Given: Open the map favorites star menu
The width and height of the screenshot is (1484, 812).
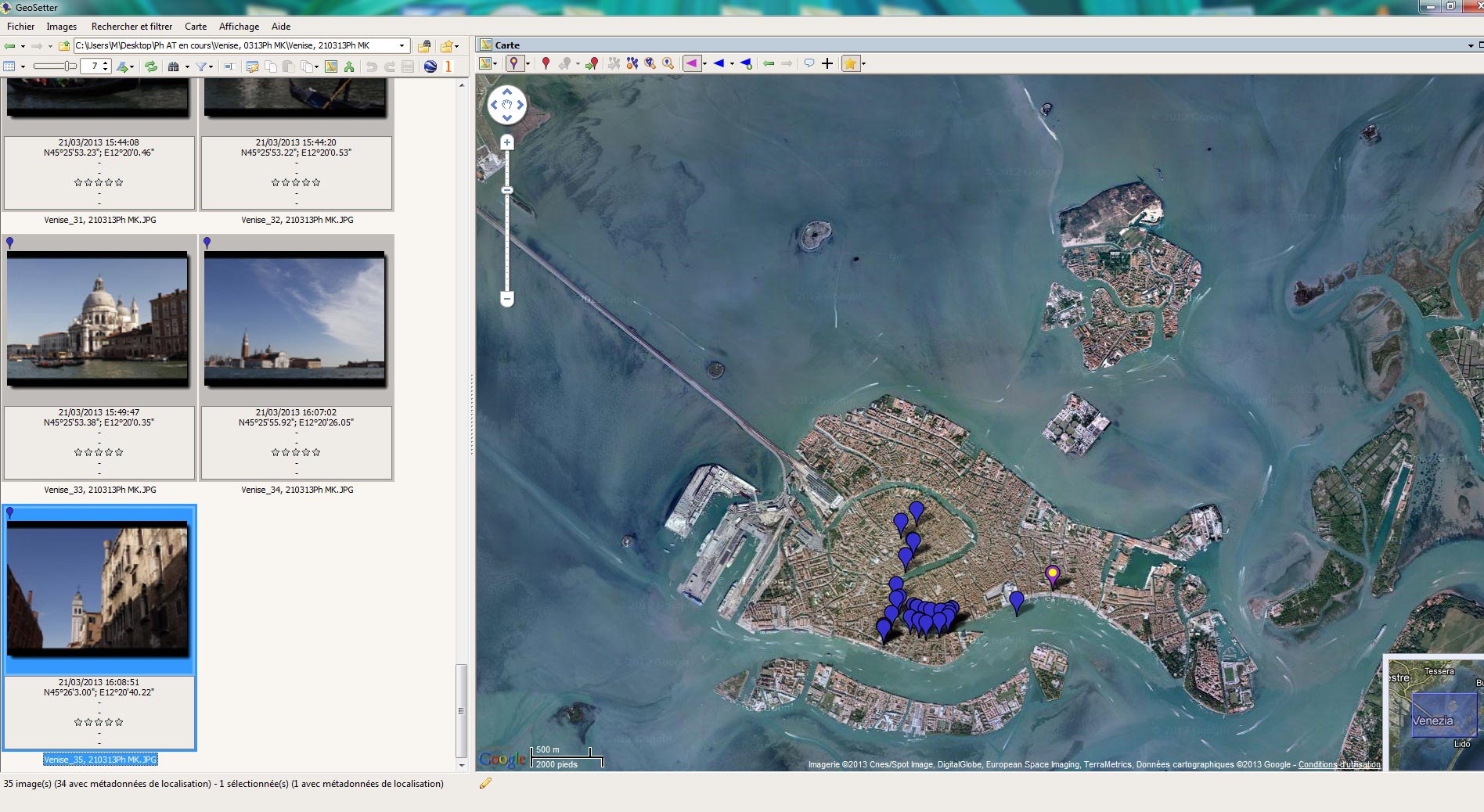Looking at the screenshot, I should (850, 63).
